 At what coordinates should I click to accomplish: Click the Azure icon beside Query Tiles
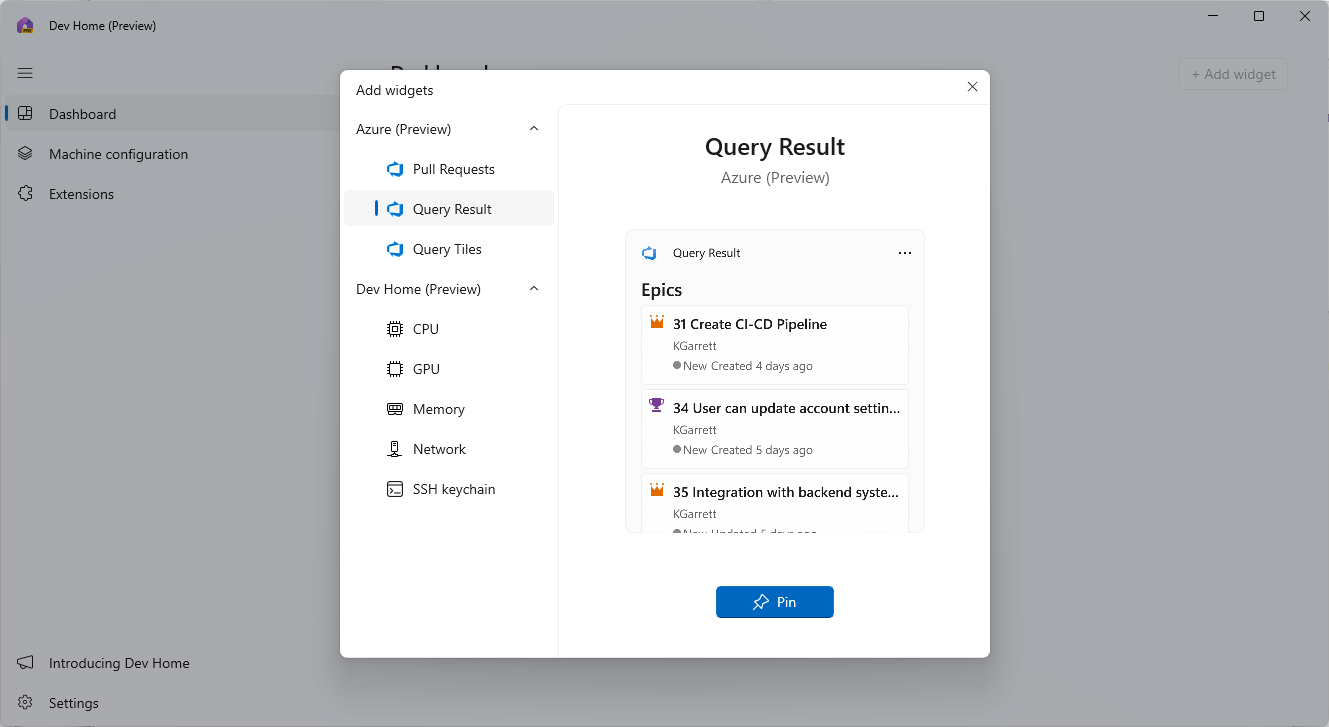click(395, 249)
